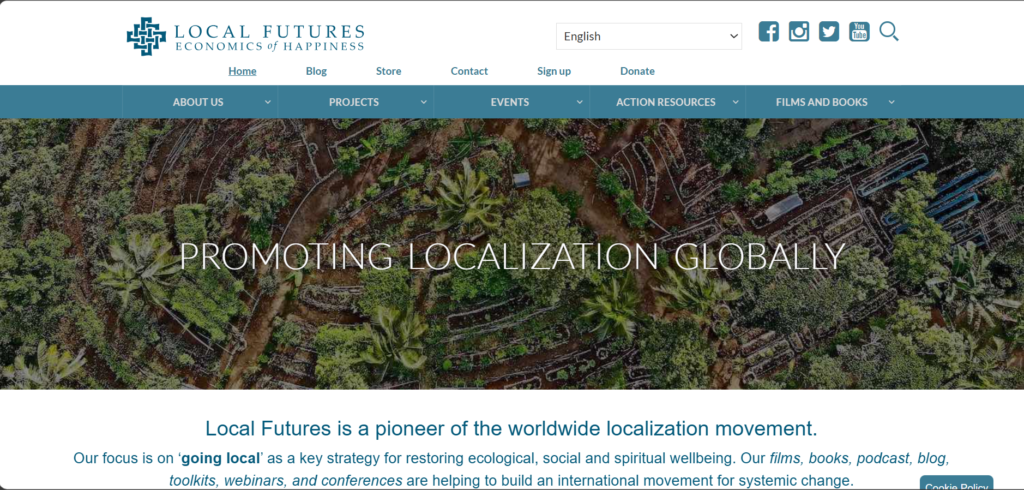Open the ACTION RESOURCES menu item
1024x490 pixels.
pos(665,102)
